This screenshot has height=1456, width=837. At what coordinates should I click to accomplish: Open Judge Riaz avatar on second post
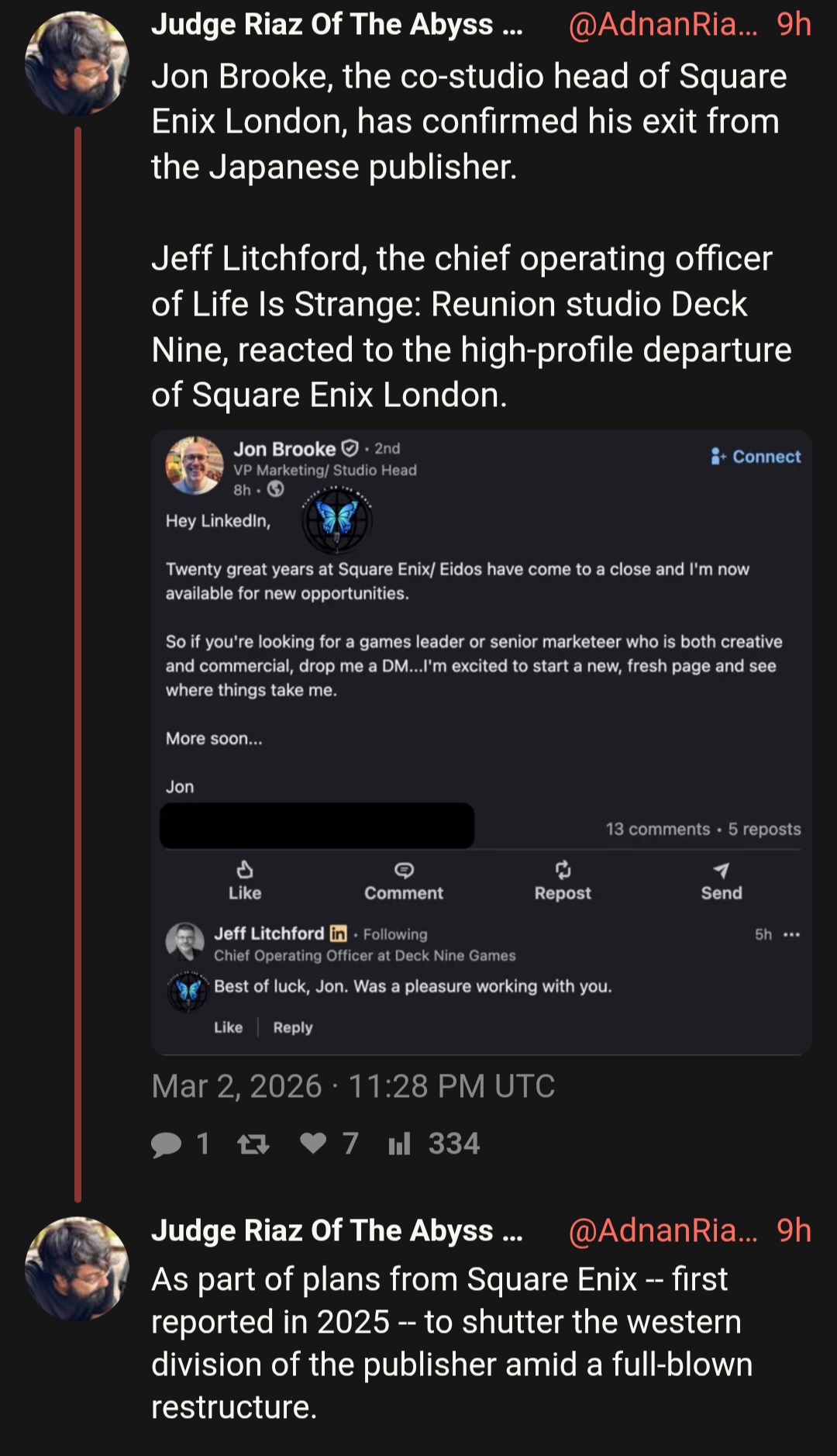tap(77, 1268)
